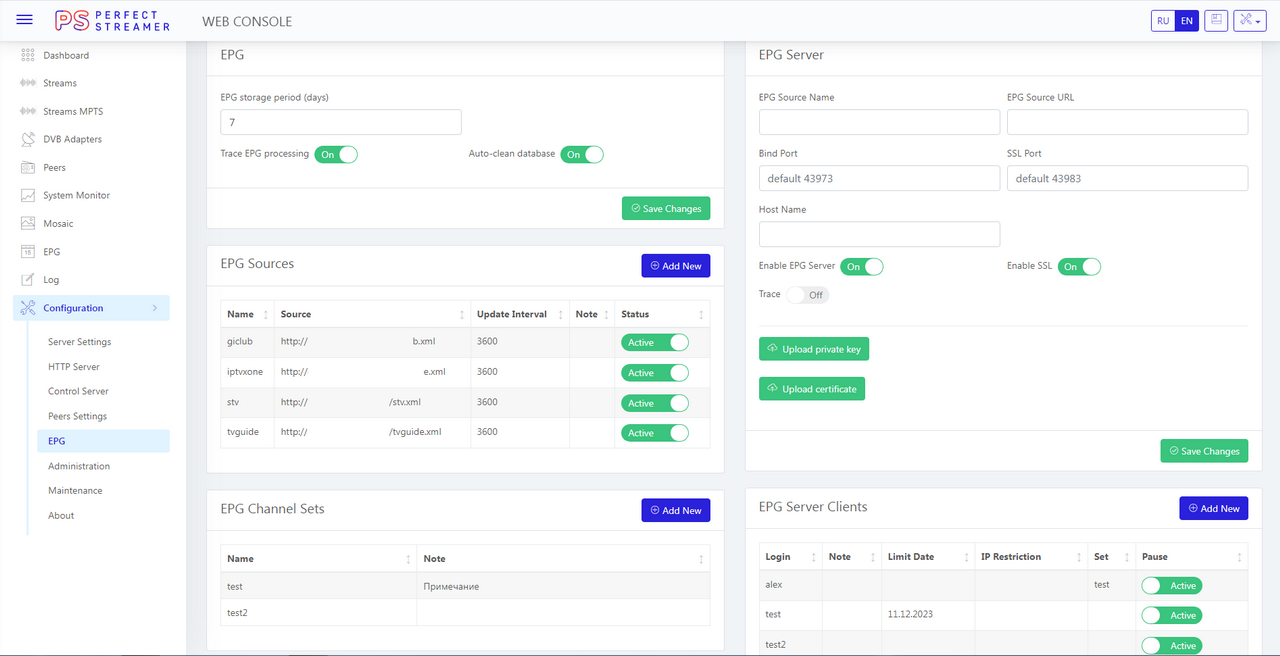Sort EPG Sources by Status column
1280x656 pixels.
click(x=662, y=314)
